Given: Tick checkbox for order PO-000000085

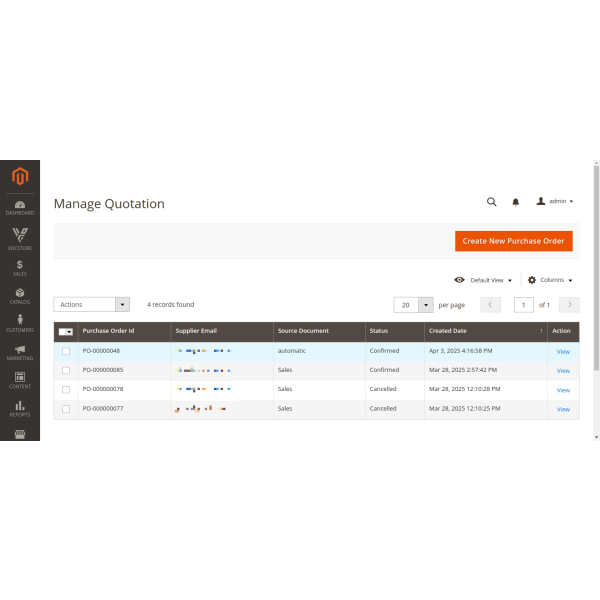Looking at the screenshot, I should (66, 370).
